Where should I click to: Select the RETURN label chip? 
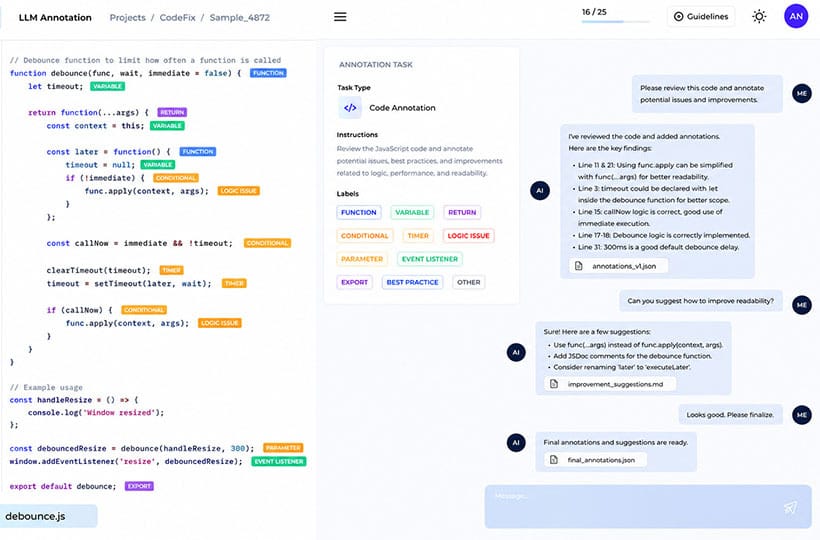(x=462, y=212)
